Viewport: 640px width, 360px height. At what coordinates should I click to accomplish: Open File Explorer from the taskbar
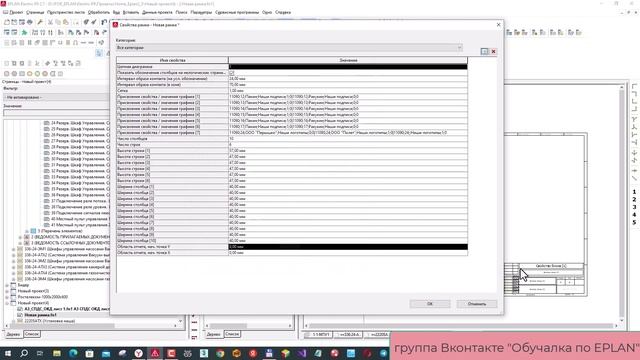coord(57,353)
